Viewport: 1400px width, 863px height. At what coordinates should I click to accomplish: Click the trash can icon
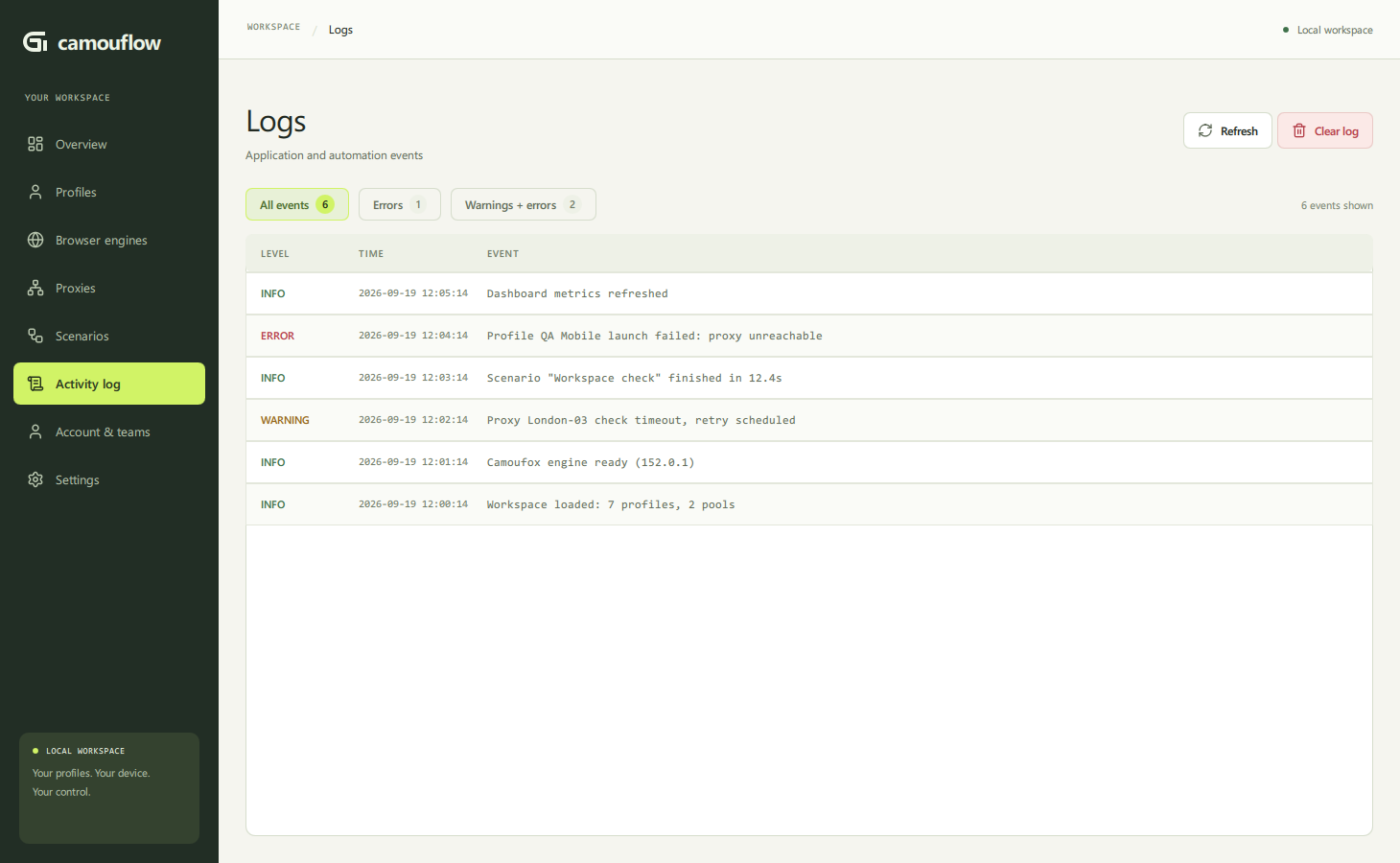tap(1299, 130)
